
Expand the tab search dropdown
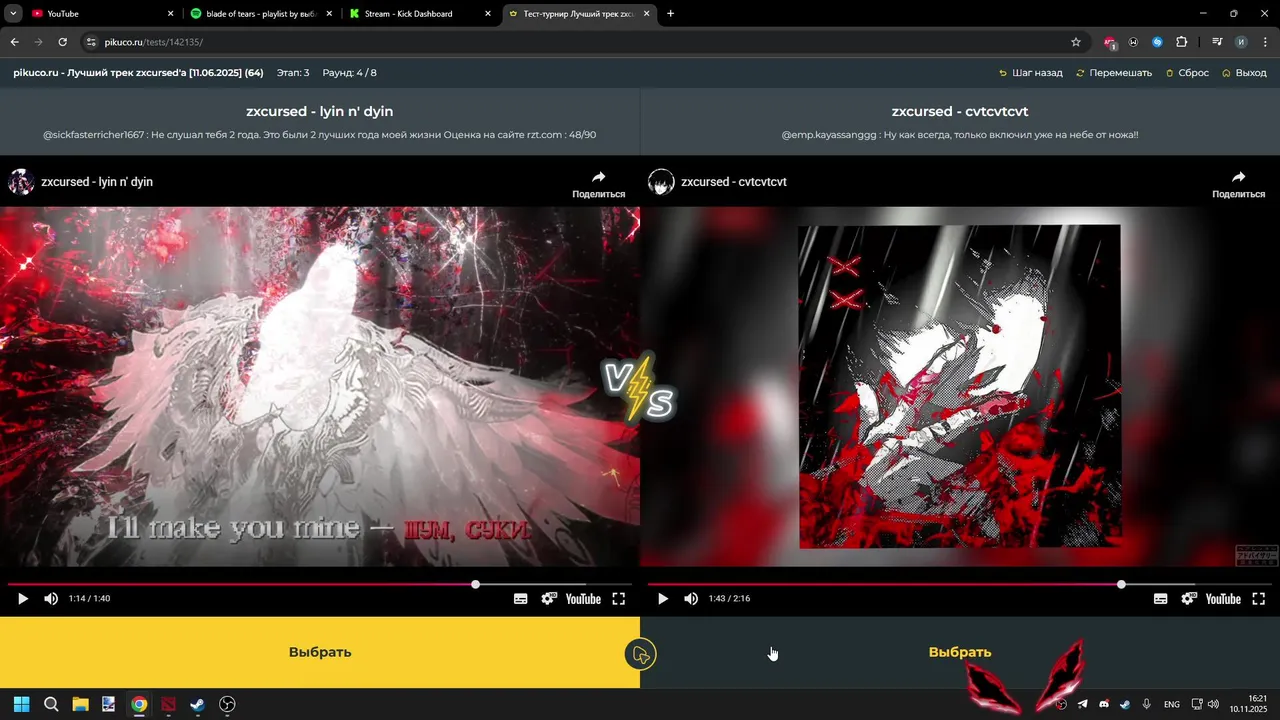pos(13,14)
